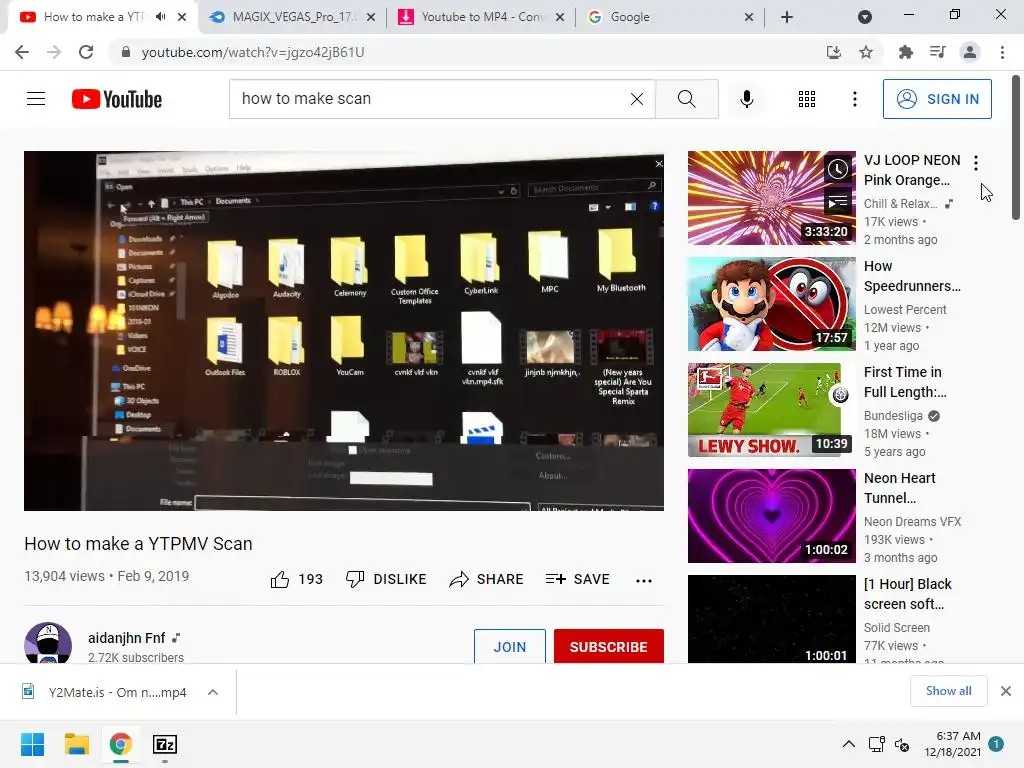Viewport: 1024px width, 768px height.
Task: Reload the current page
Action: click(86, 52)
